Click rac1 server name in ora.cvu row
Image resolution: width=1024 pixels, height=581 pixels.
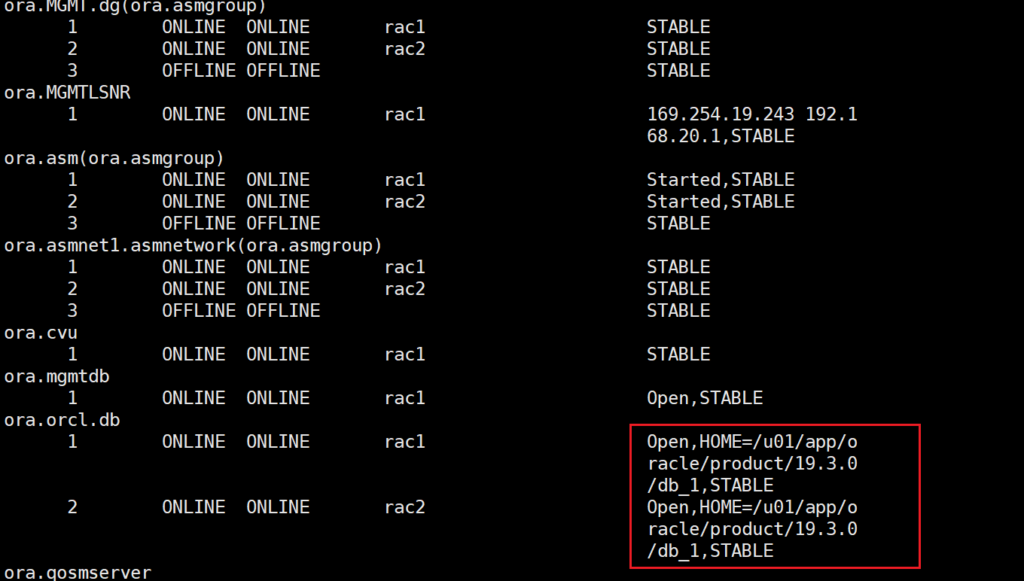pyautogui.click(x=404, y=354)
